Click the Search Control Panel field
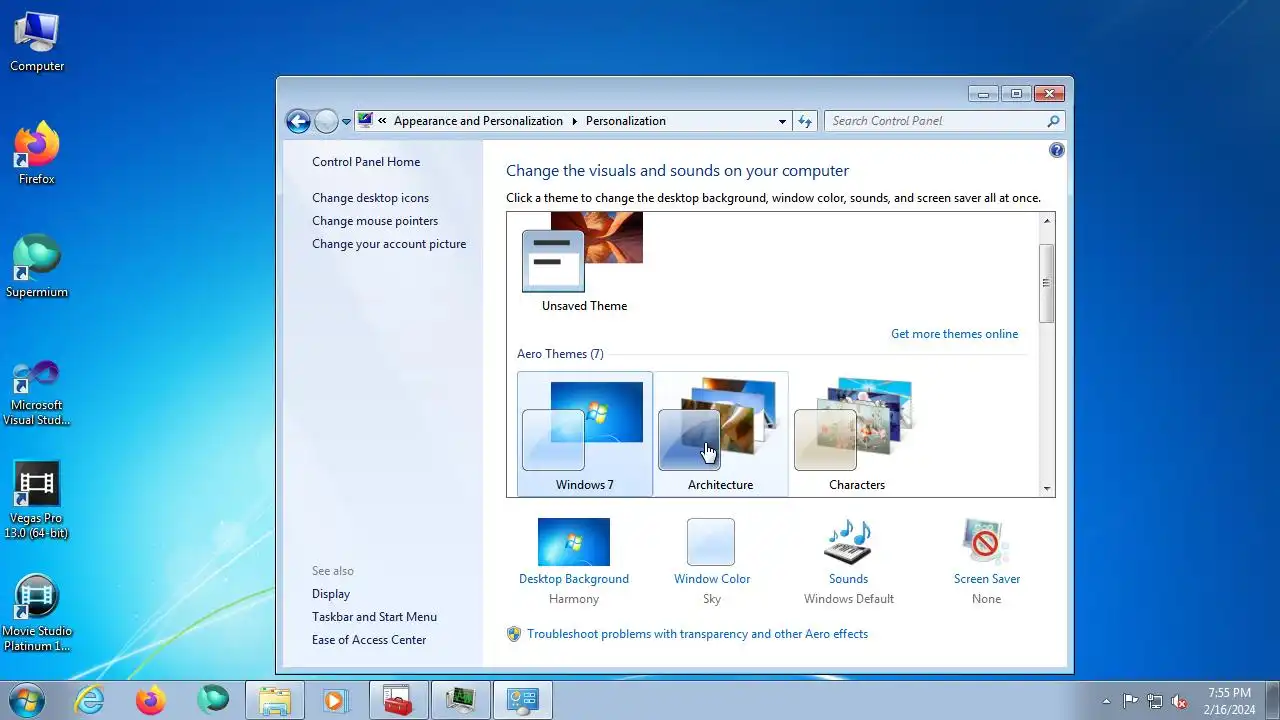 (x=944, y=121)
